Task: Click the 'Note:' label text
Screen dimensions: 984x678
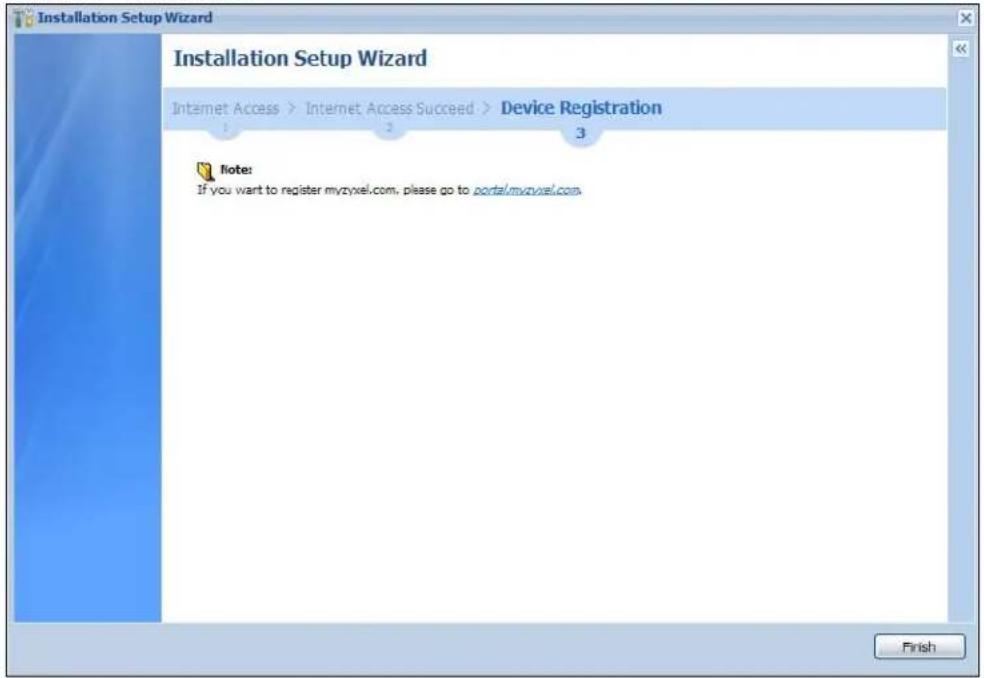Action: [x=236, y=170]
